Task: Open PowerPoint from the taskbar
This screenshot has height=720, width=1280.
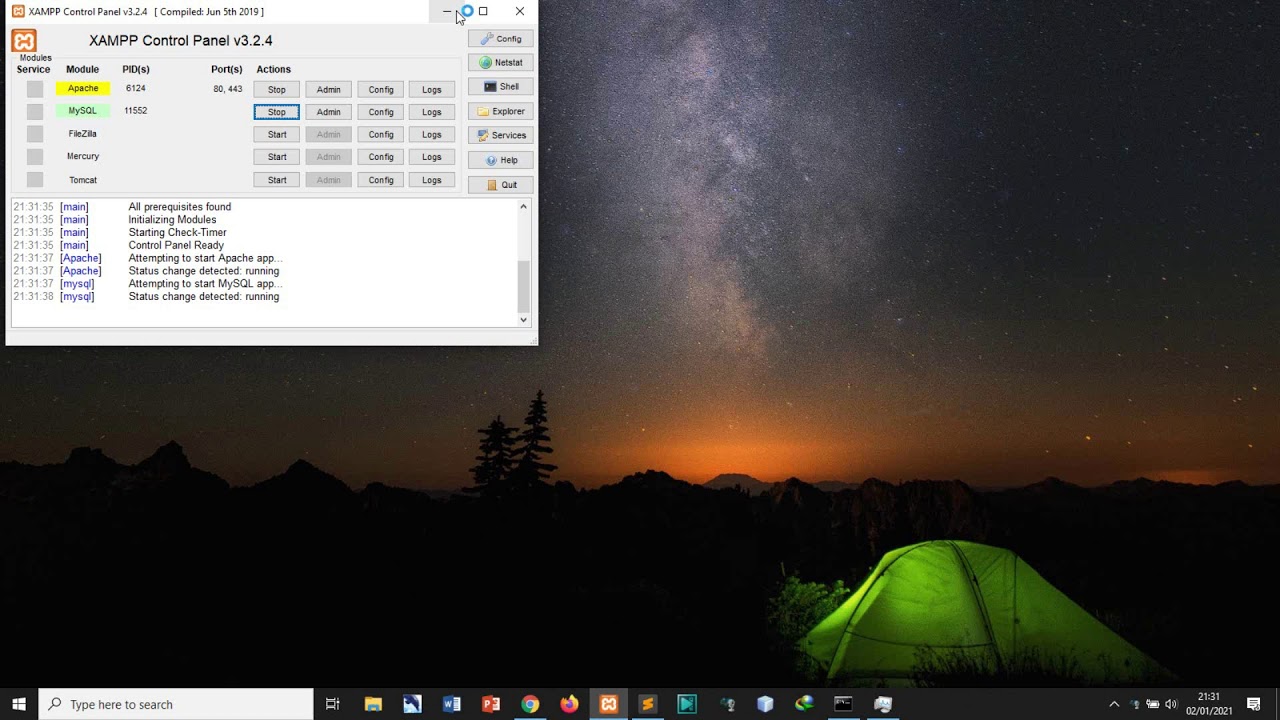Action: [491, 704]
